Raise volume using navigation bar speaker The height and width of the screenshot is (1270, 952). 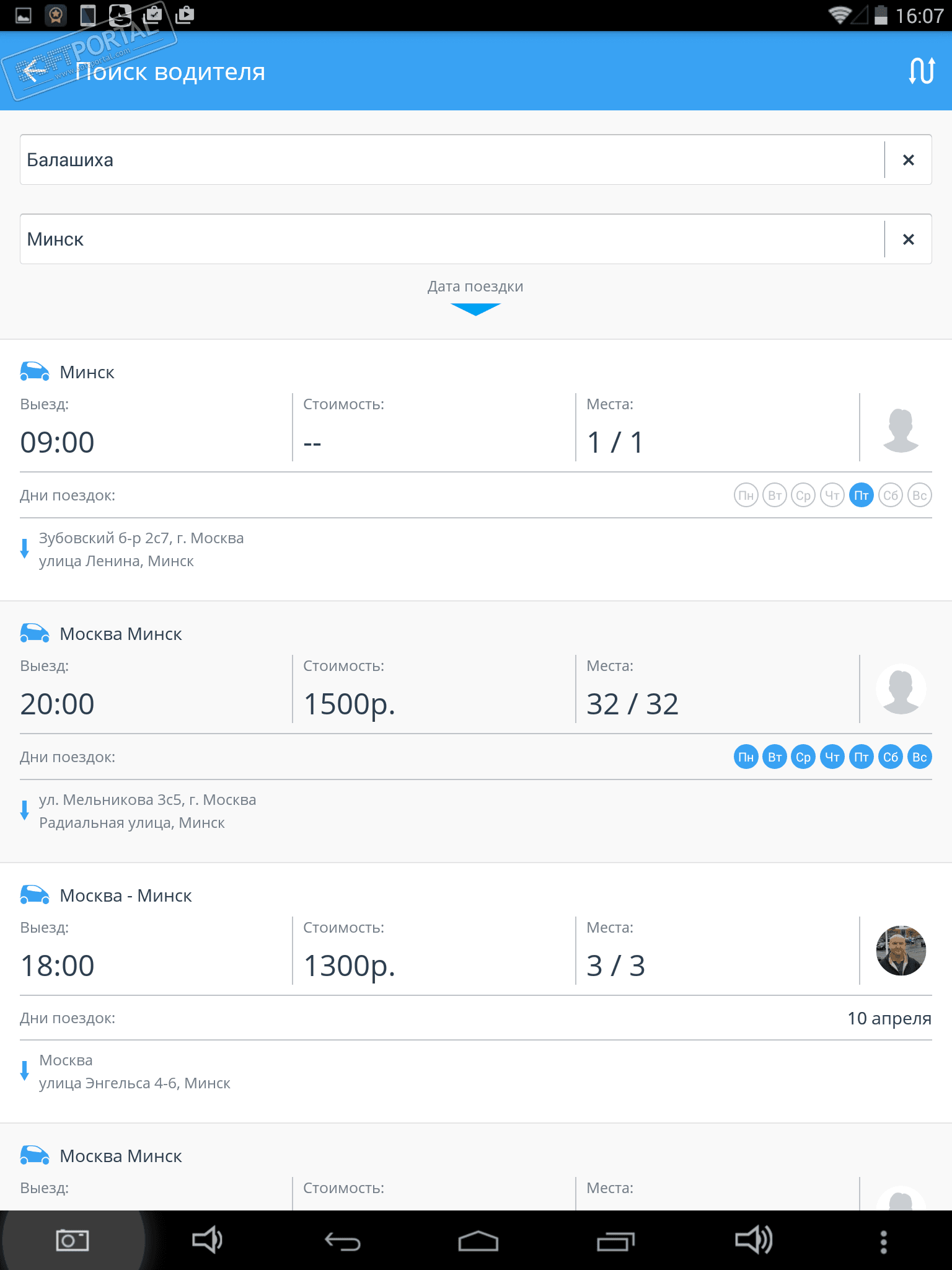point(753,1240)
